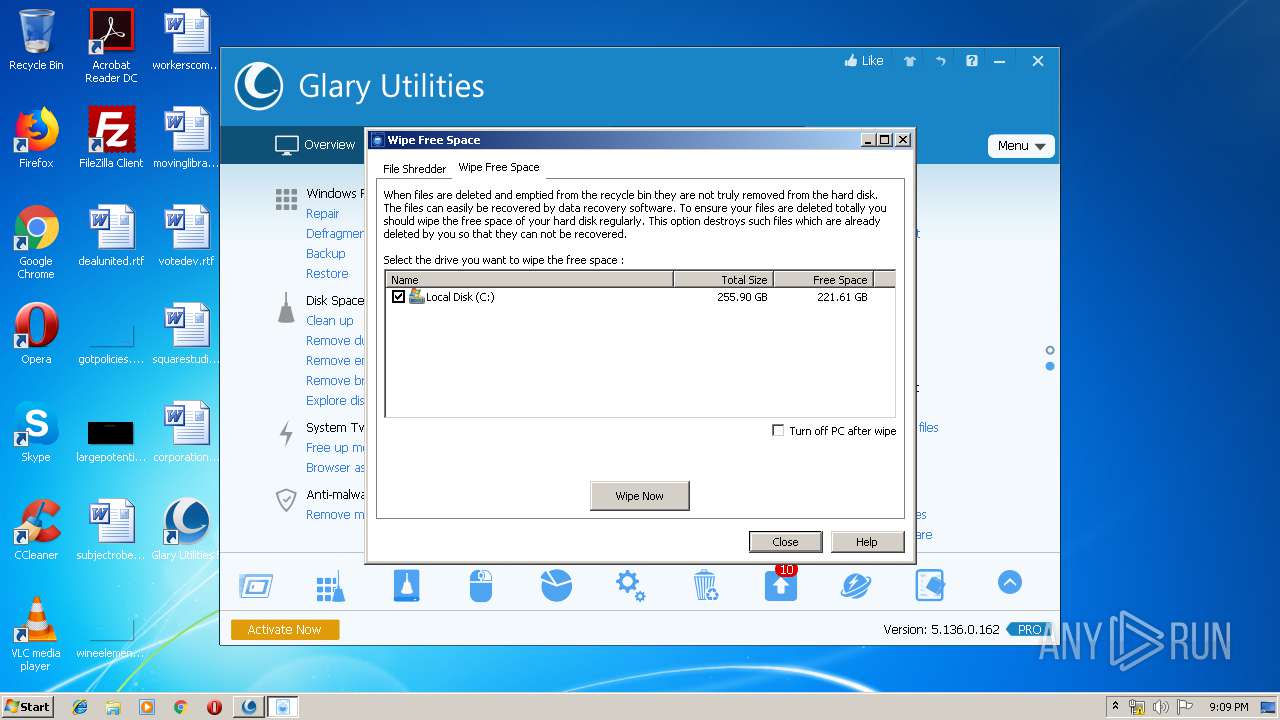Open votedev.rtf desktop file
The height and width of the screenshot is (720, 1280).
point(186,236)
